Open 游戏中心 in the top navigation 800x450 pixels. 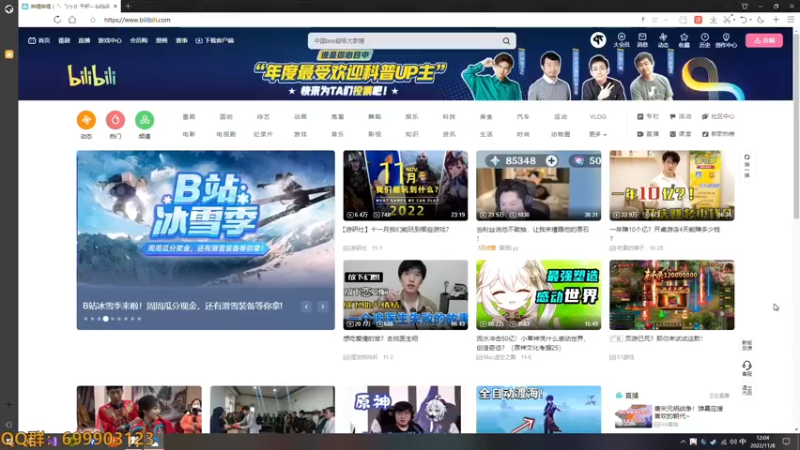pos(110,40)
